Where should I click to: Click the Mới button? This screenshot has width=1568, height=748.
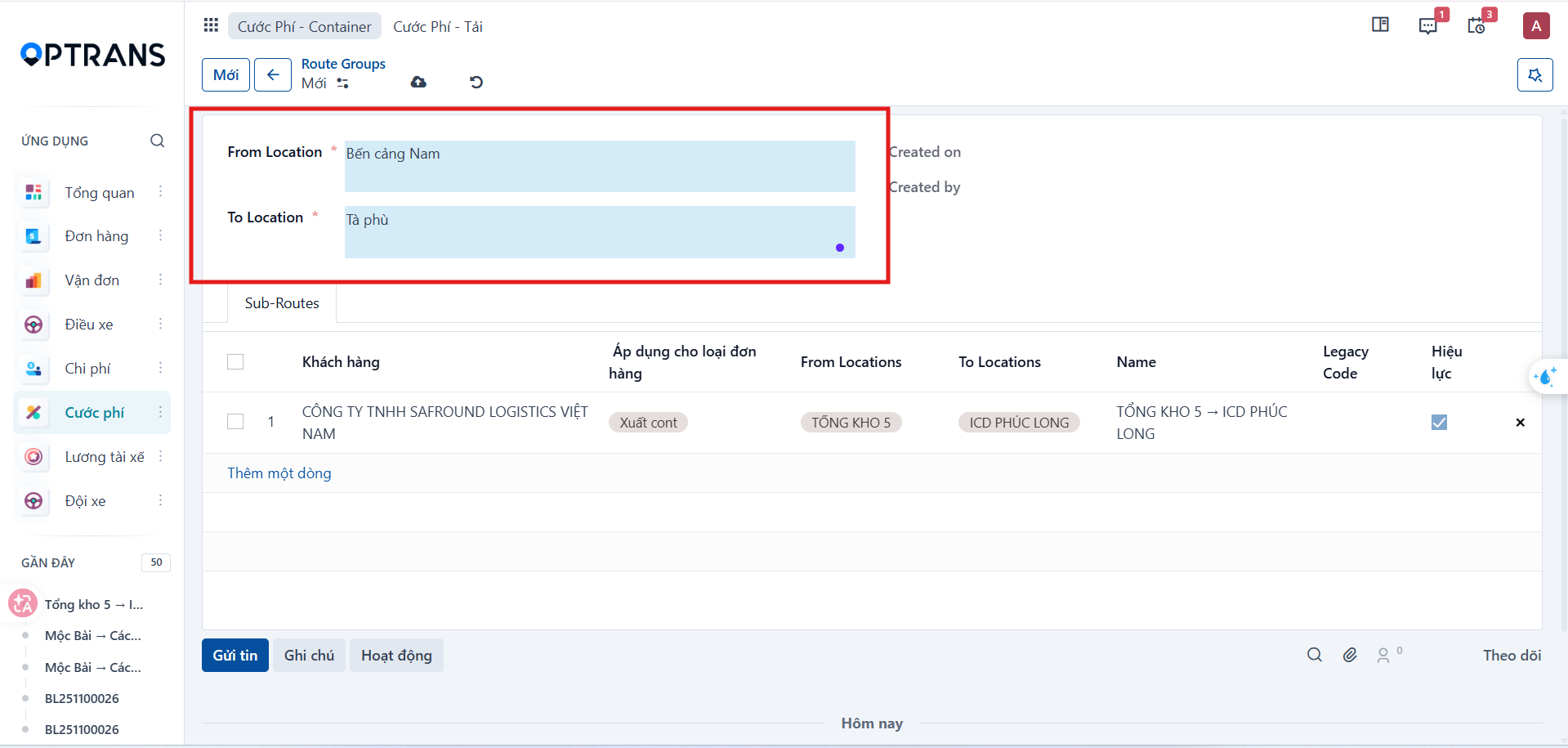pyautogui.click(x=226, y=75)
